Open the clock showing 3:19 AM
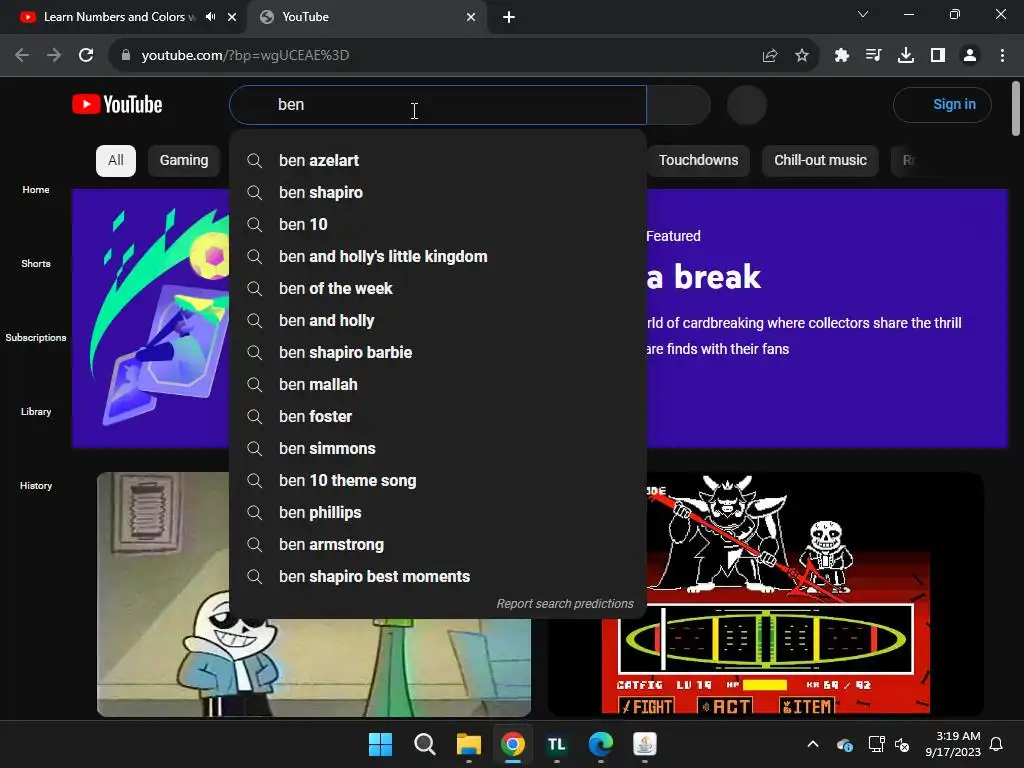The width and height of the screenshot is (1024, 768). [x=953, y=744]
